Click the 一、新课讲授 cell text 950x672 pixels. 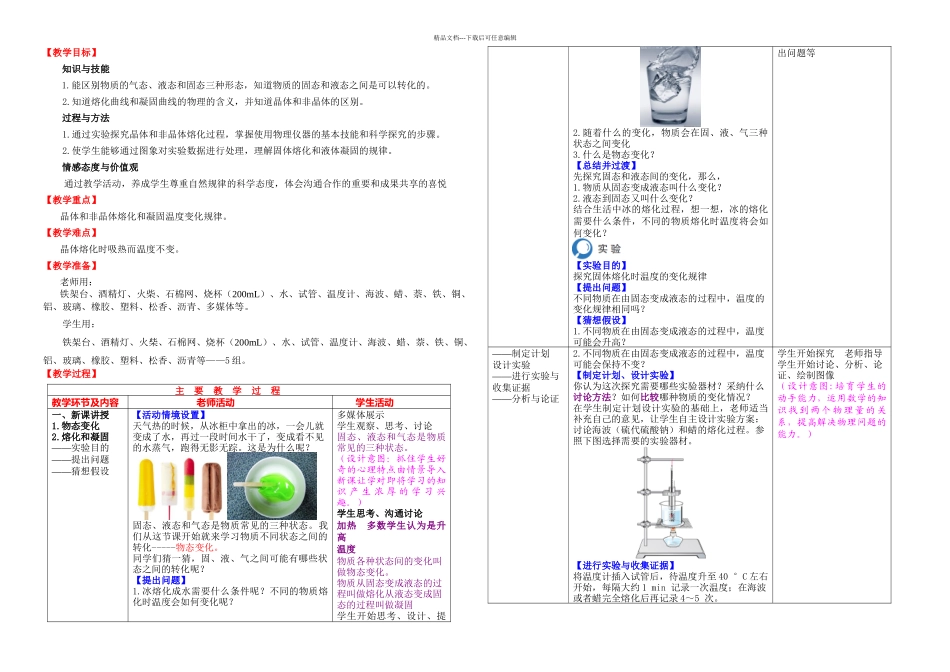tap(81, 415)
